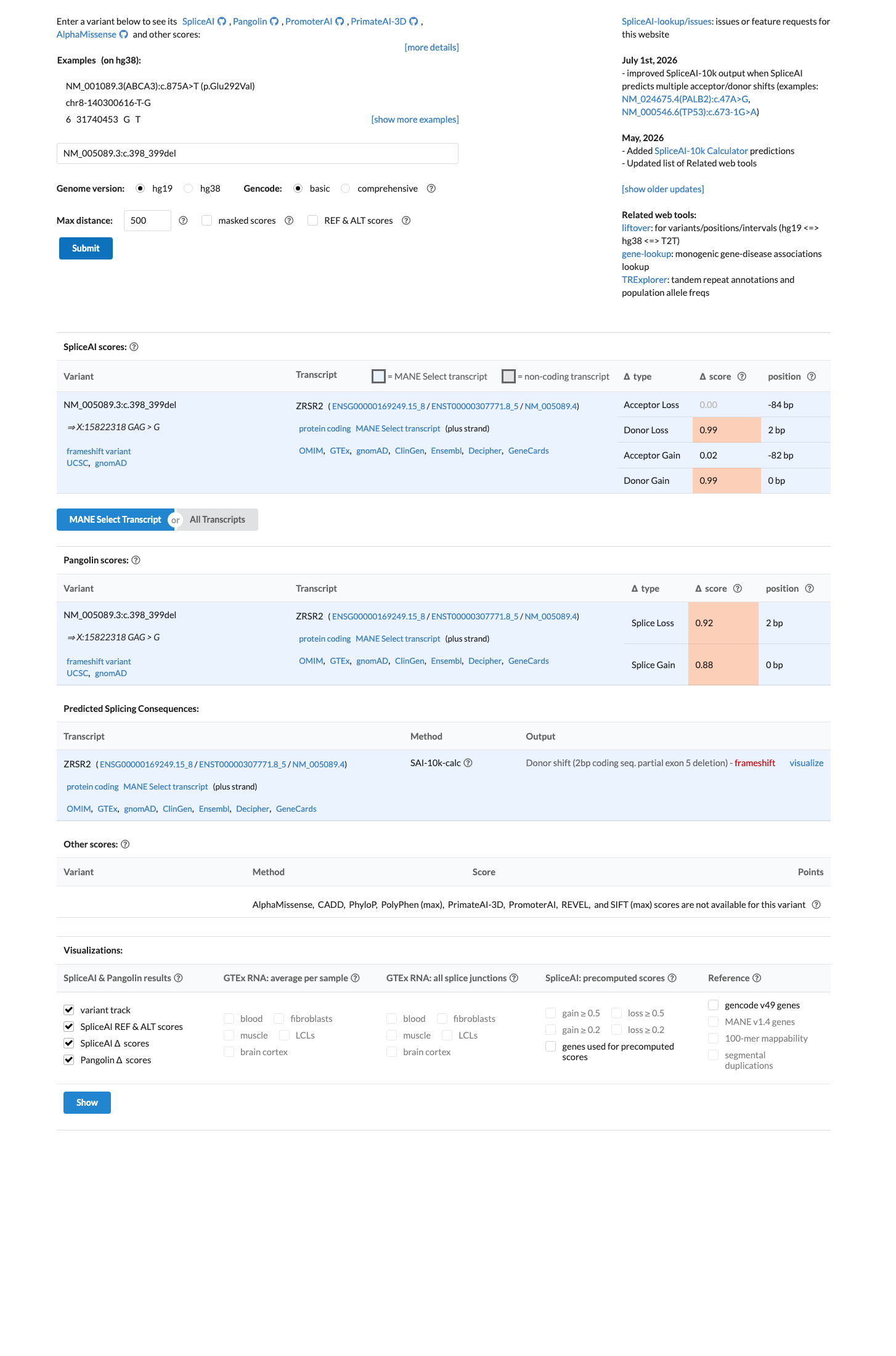The height and width of the screenshot is (1356, 896).
Task: Open frameshift variant link in SpliceAI row
Action: 99,452
